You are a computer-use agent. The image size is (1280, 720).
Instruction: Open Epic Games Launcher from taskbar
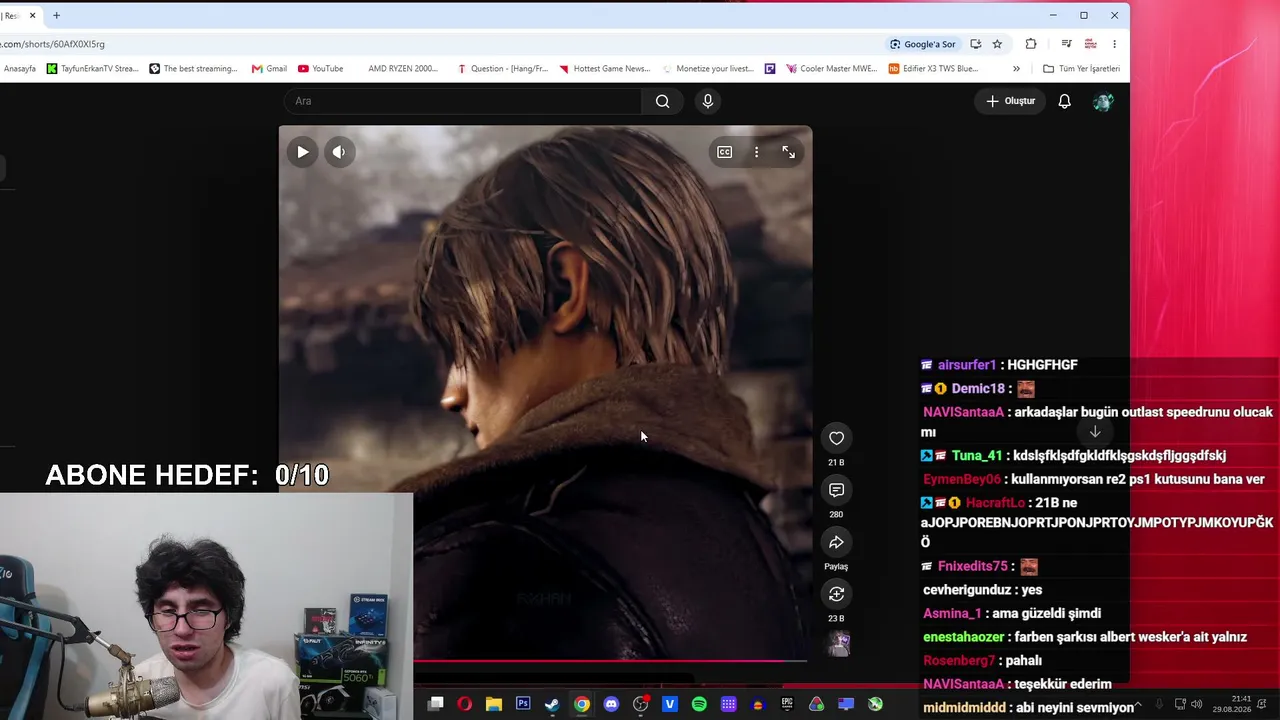coord(787,704)
